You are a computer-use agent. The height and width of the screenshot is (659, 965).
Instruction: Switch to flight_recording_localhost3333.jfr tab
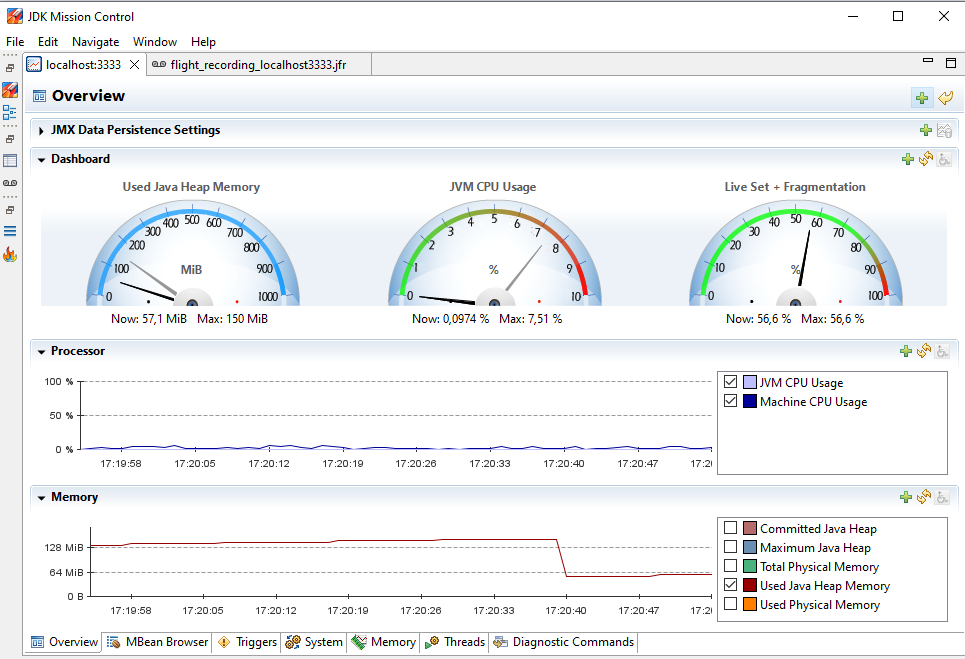pyautogui.click(x=258, y=65)
